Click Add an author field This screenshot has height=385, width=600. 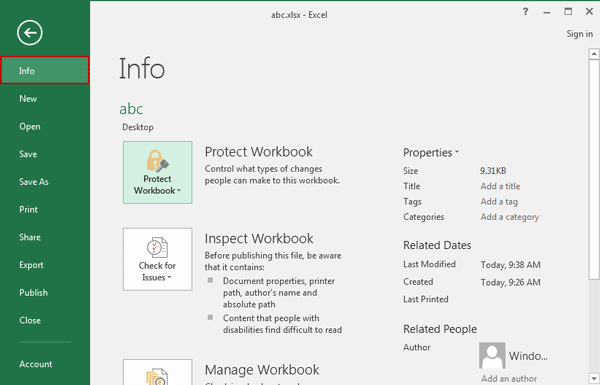(509, 378)
